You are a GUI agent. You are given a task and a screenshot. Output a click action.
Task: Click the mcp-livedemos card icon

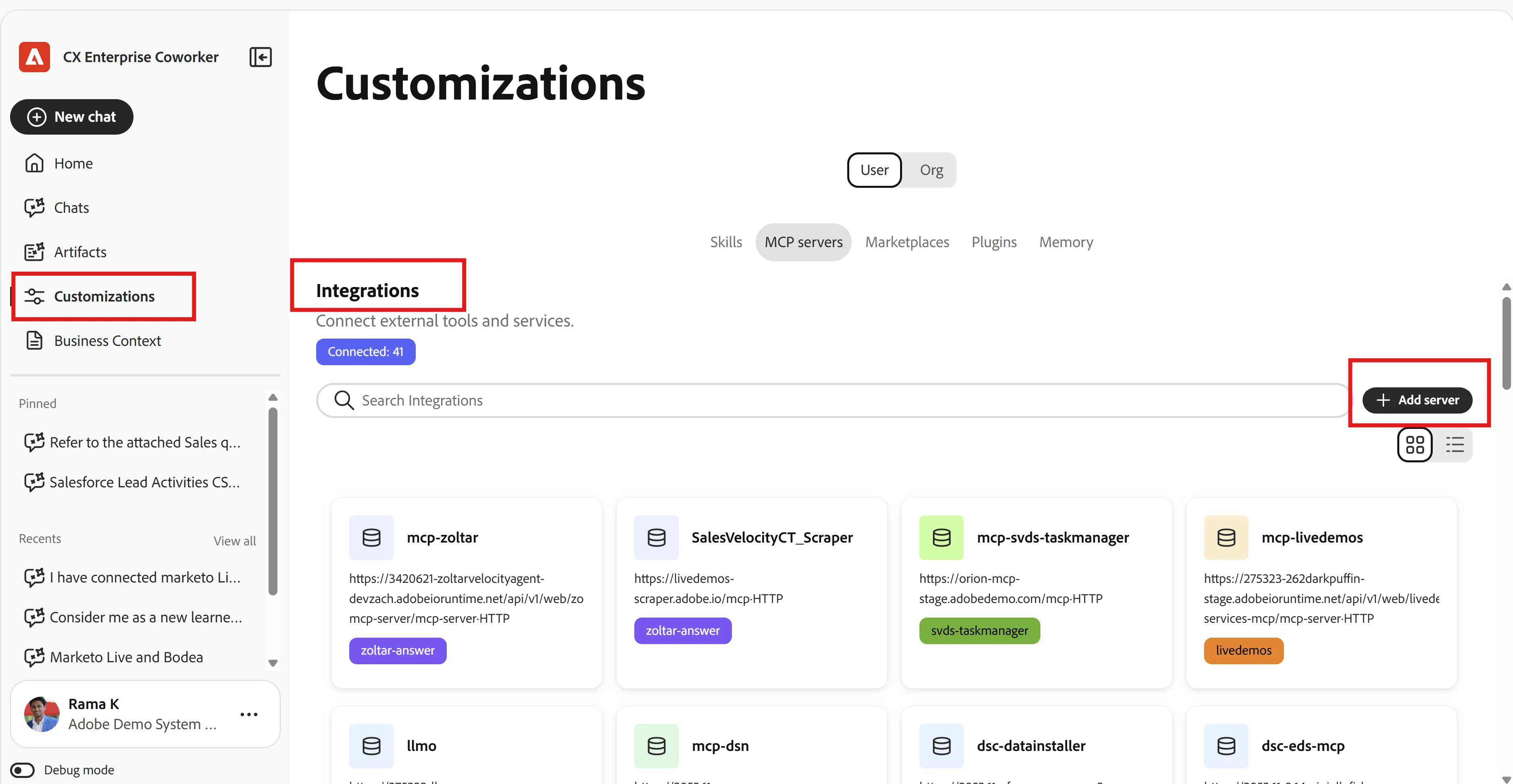[1226, 537]
